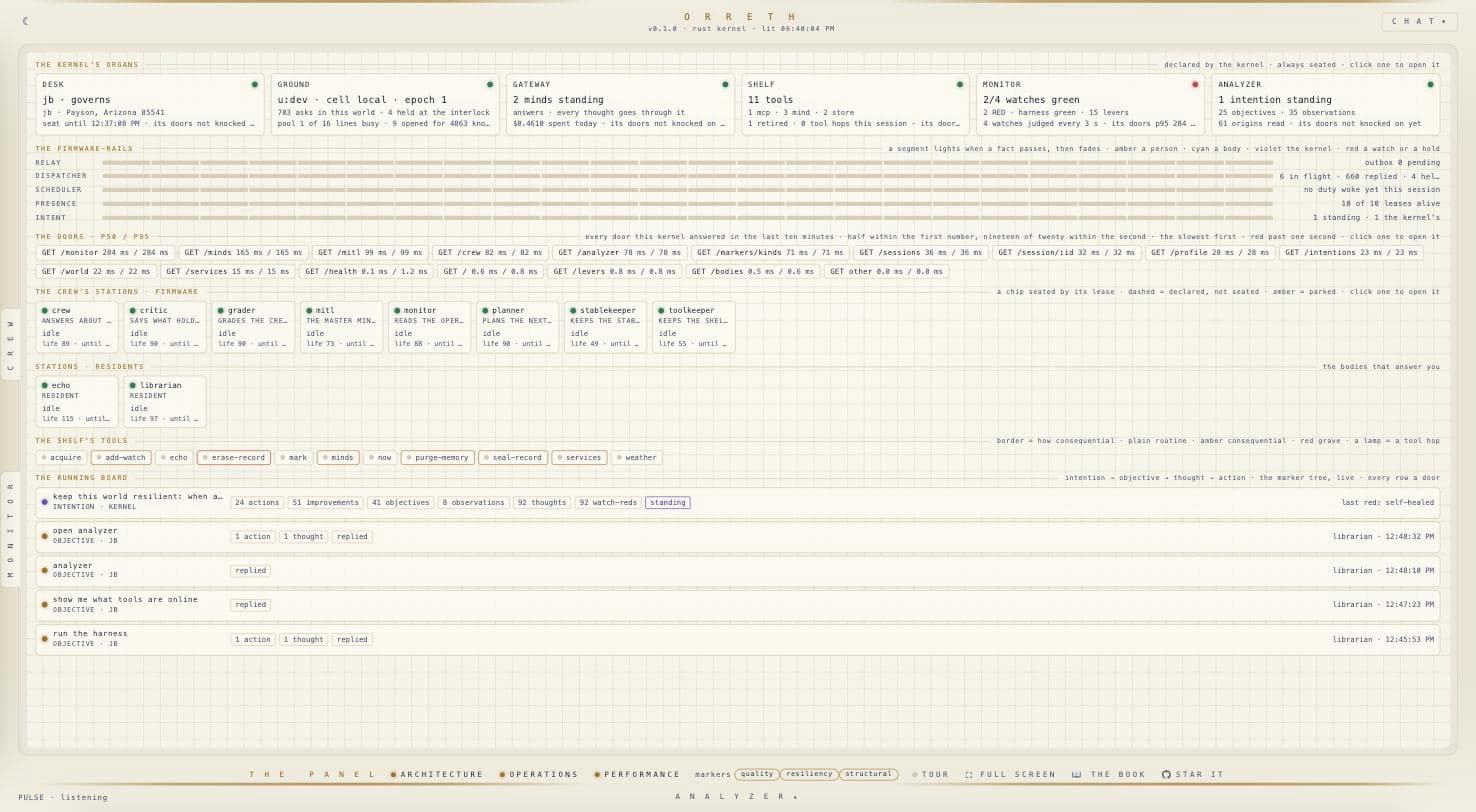Expand the Analyzer drawer at bottom
The height and width of the screenshot is (812, 1476).
click(738, 797)
